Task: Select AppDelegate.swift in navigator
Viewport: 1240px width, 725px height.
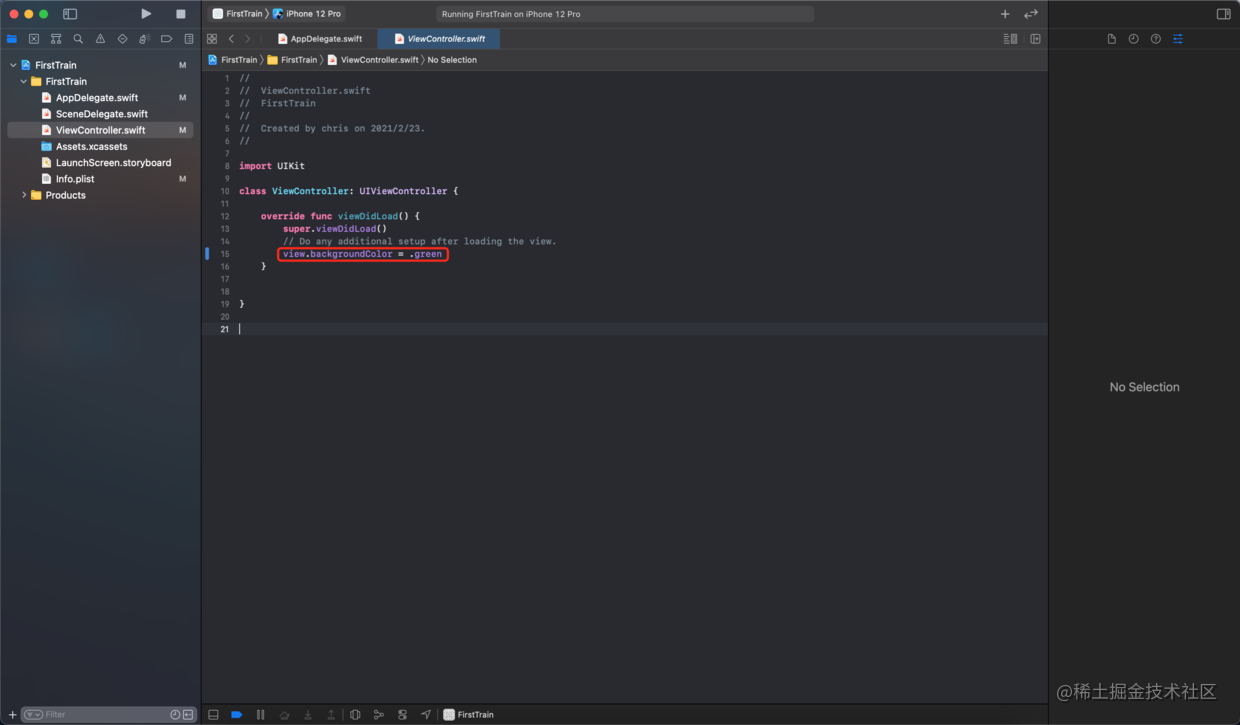Action: [100, 98]
